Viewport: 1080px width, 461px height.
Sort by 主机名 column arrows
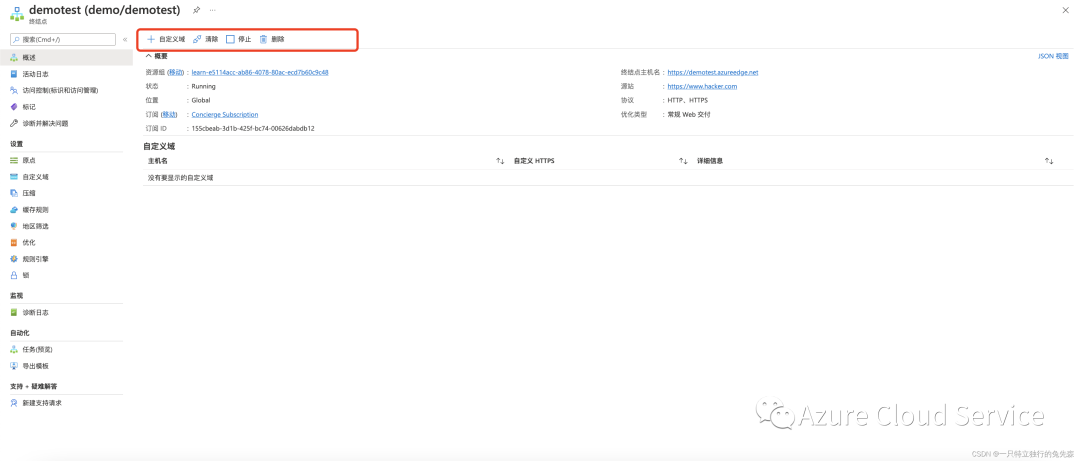pyautogui.click(x=500, y=161)
